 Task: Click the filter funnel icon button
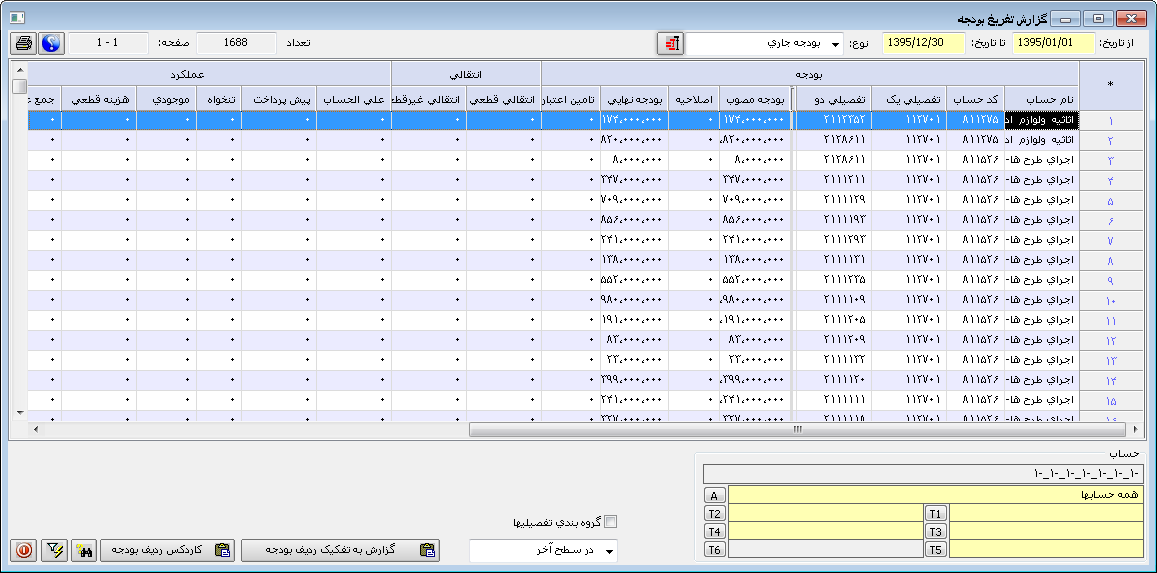coord(55,550)
